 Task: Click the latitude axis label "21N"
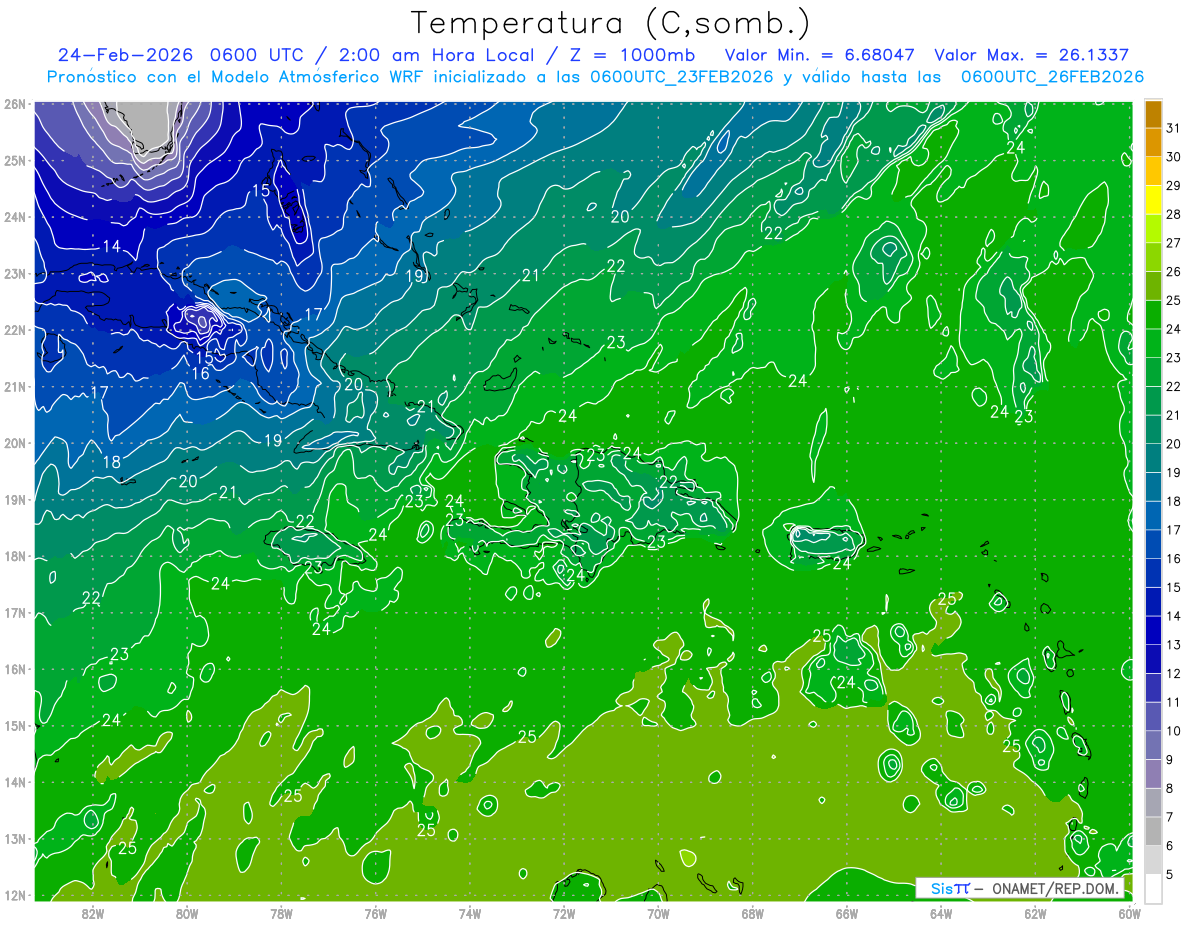point(14,386)
